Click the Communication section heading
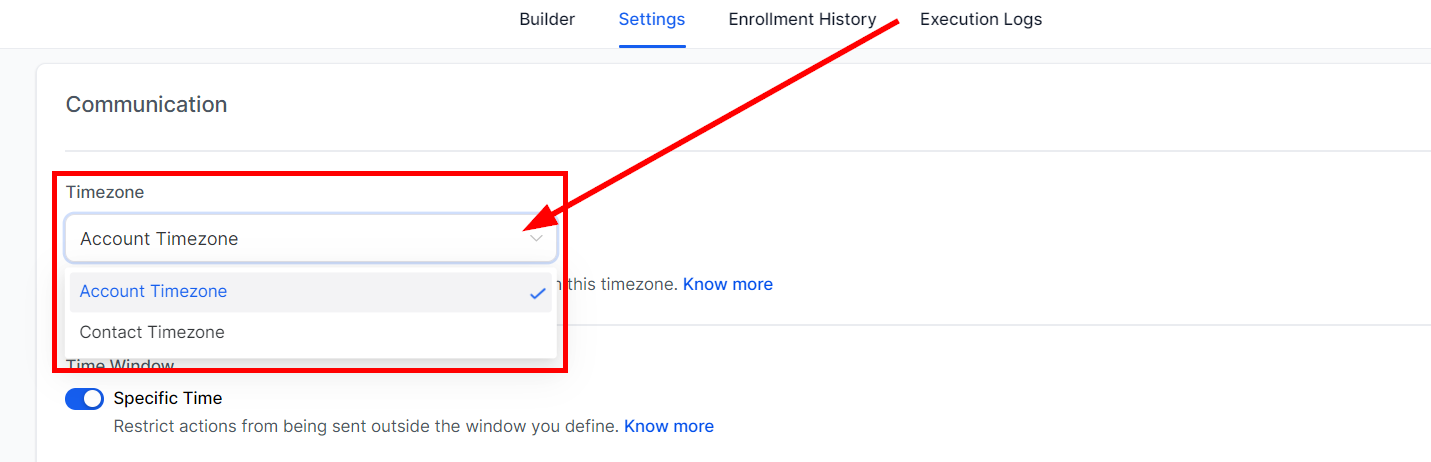The image size is (1431, 462). tap(146, 104)
